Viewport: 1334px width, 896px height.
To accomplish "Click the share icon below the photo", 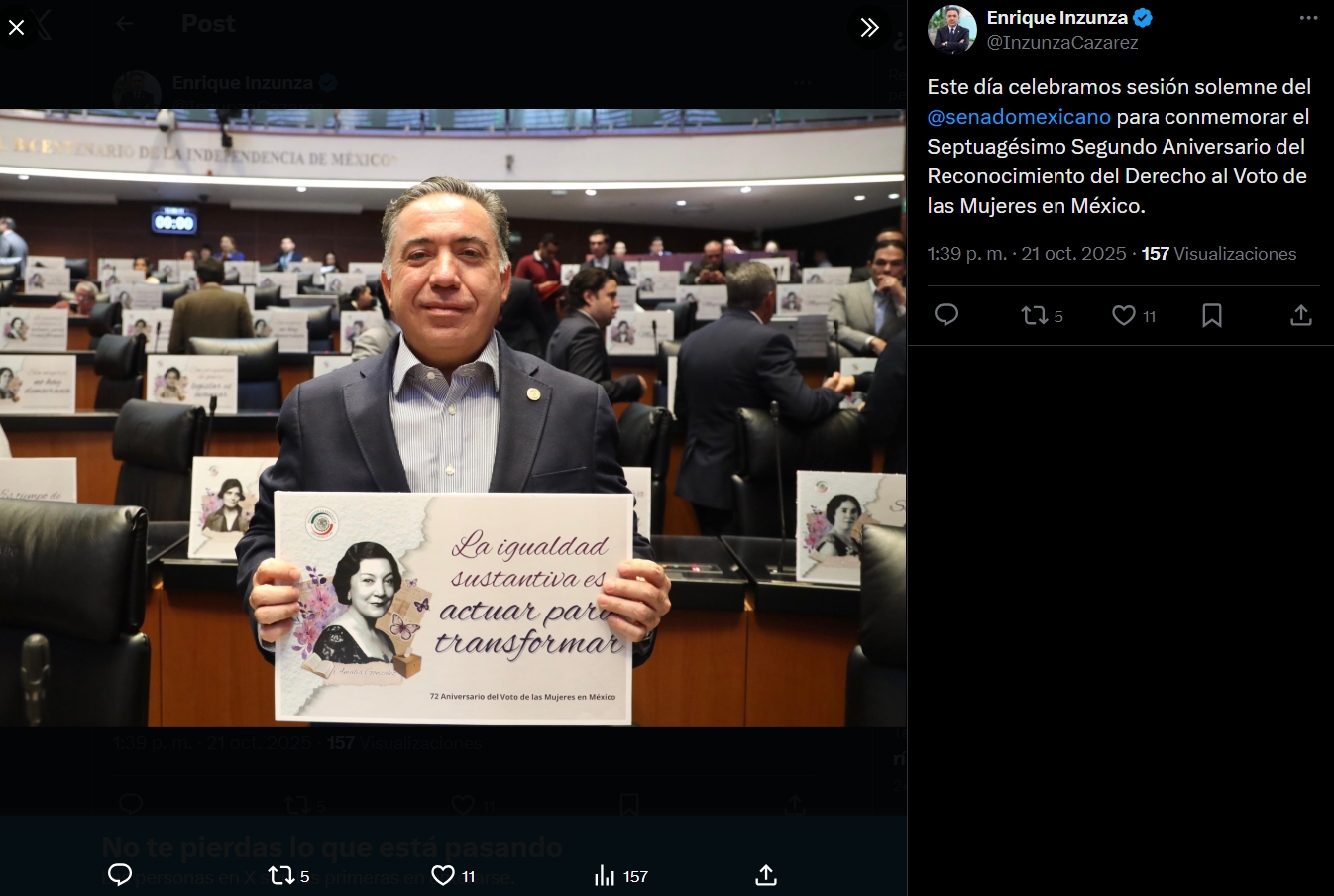I will pos(766,875).
